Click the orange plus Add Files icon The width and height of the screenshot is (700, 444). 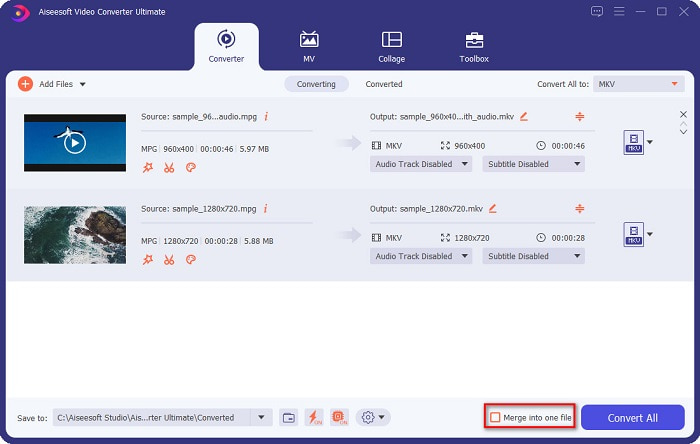25,84
